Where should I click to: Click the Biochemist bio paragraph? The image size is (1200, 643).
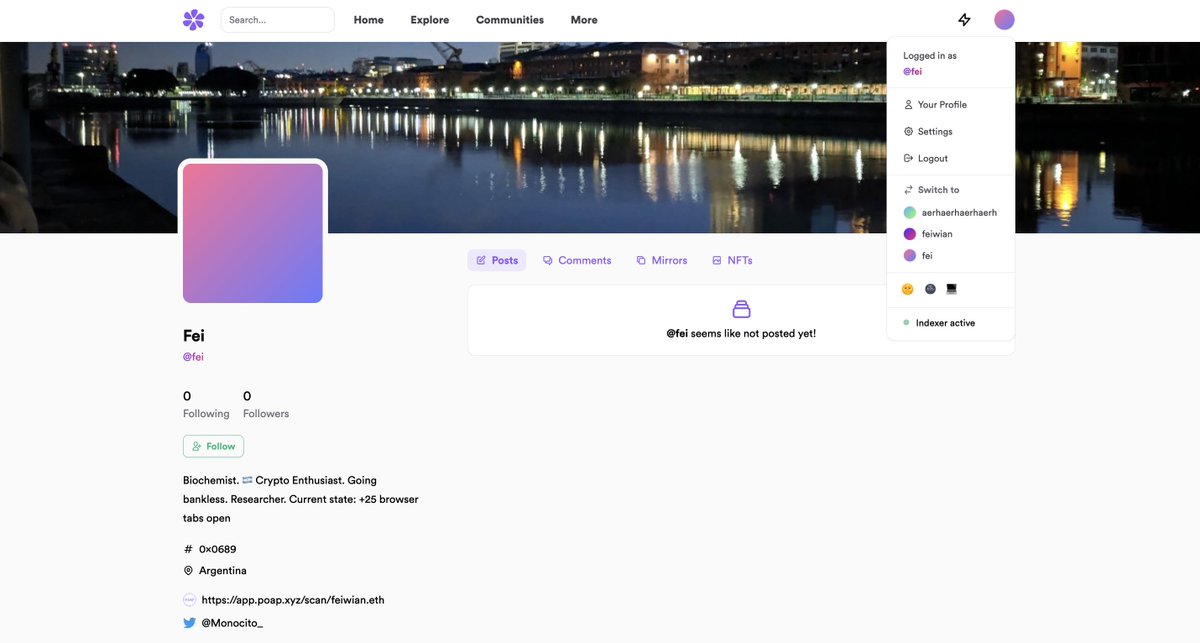click(x=301, y=499)
